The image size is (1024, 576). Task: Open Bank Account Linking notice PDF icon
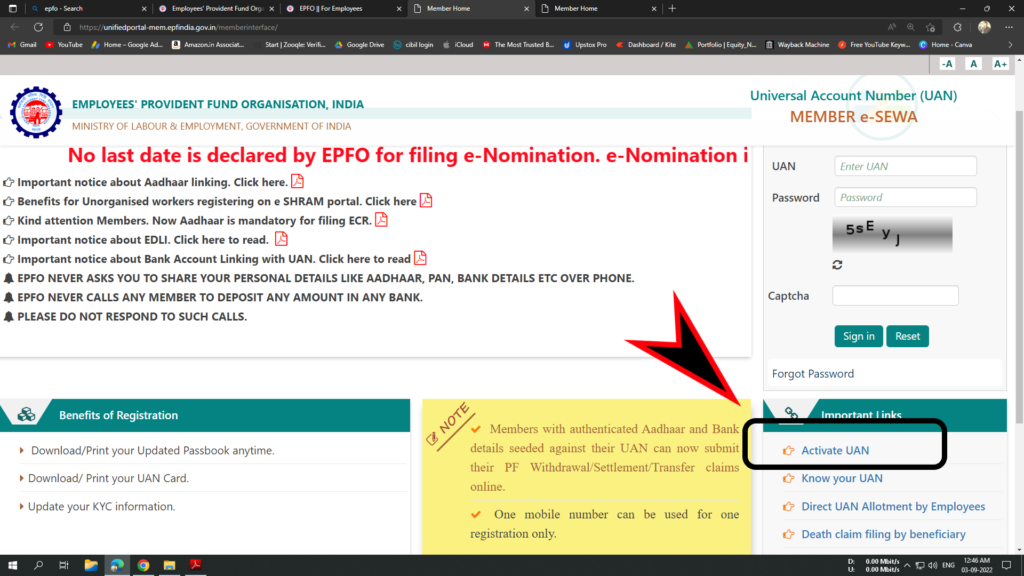[421, 258]
